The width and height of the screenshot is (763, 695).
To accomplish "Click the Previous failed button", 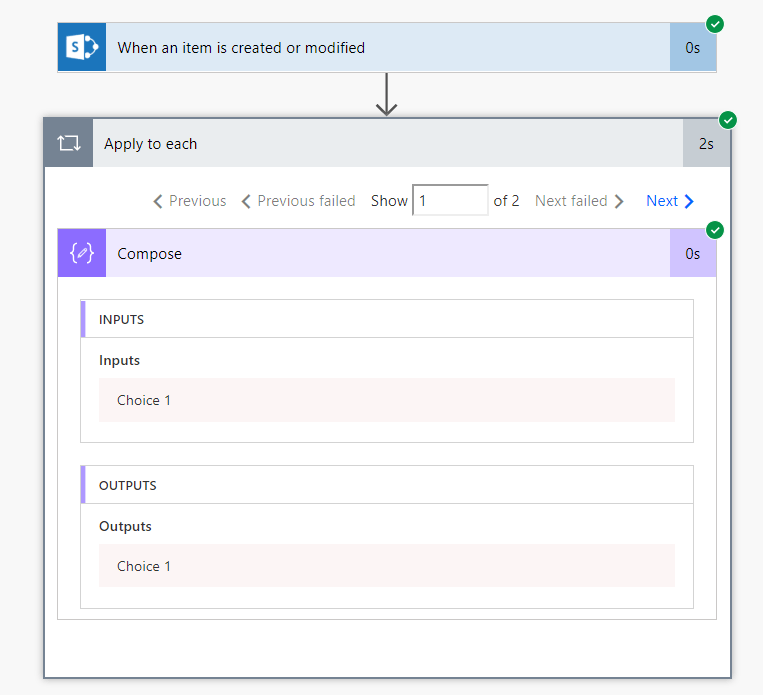I will click(x=298, y=201).
